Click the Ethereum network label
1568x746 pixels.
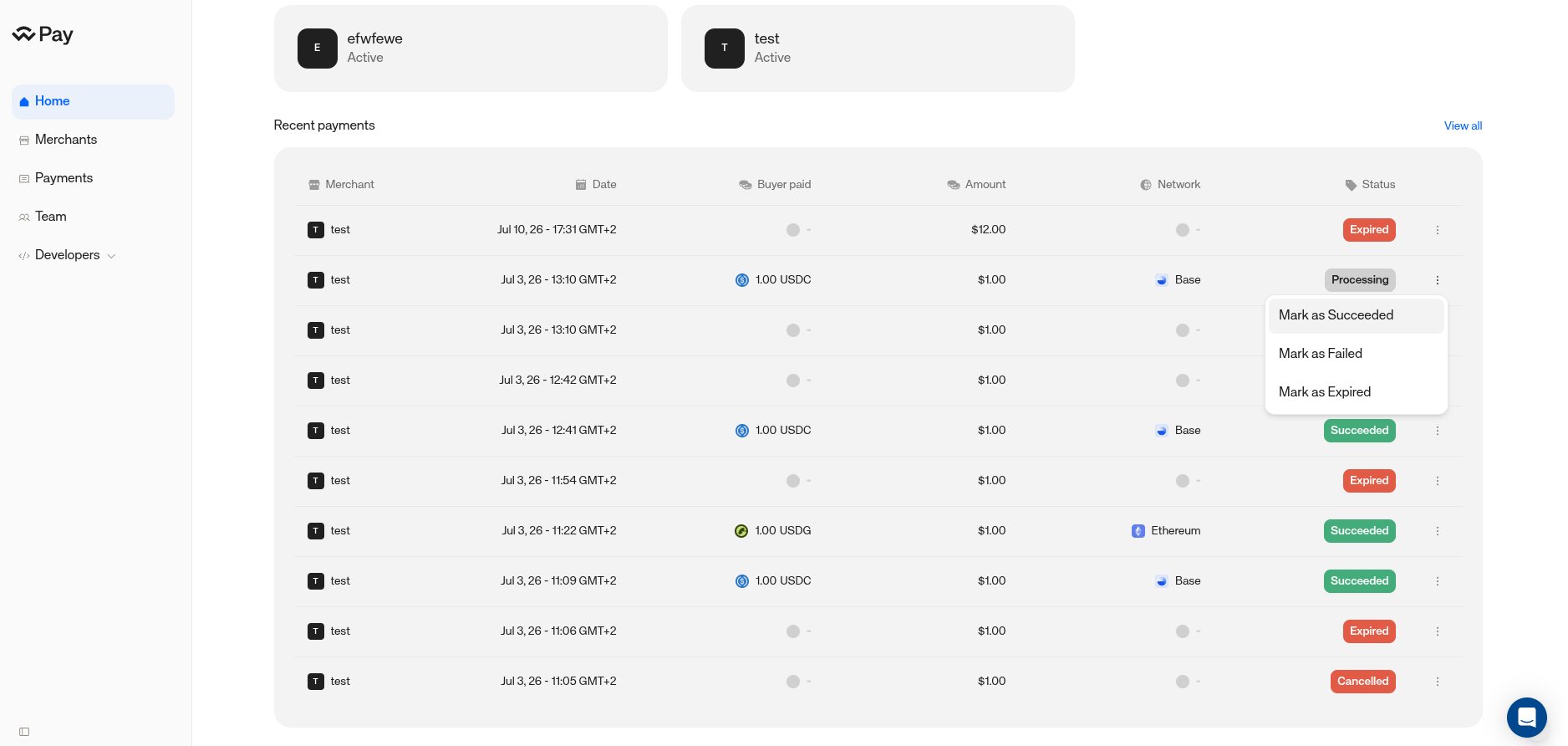[1176, 531]
